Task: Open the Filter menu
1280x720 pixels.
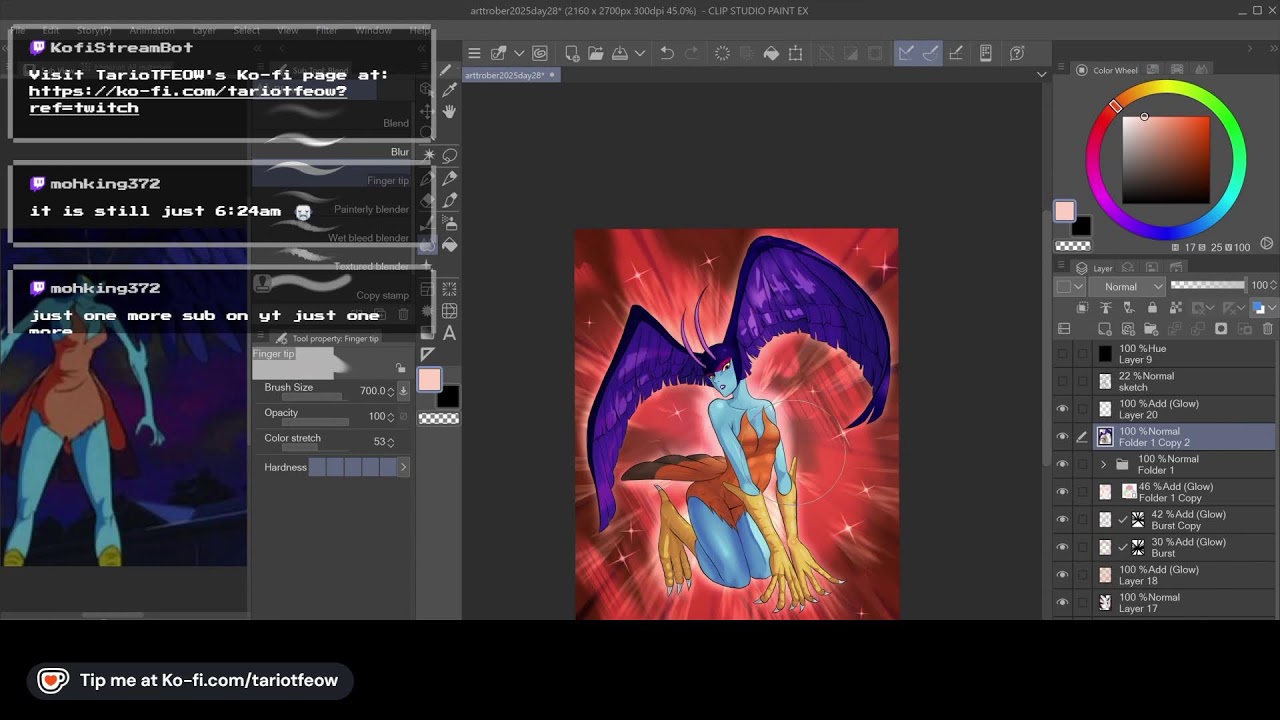Action: pos(327,30)
